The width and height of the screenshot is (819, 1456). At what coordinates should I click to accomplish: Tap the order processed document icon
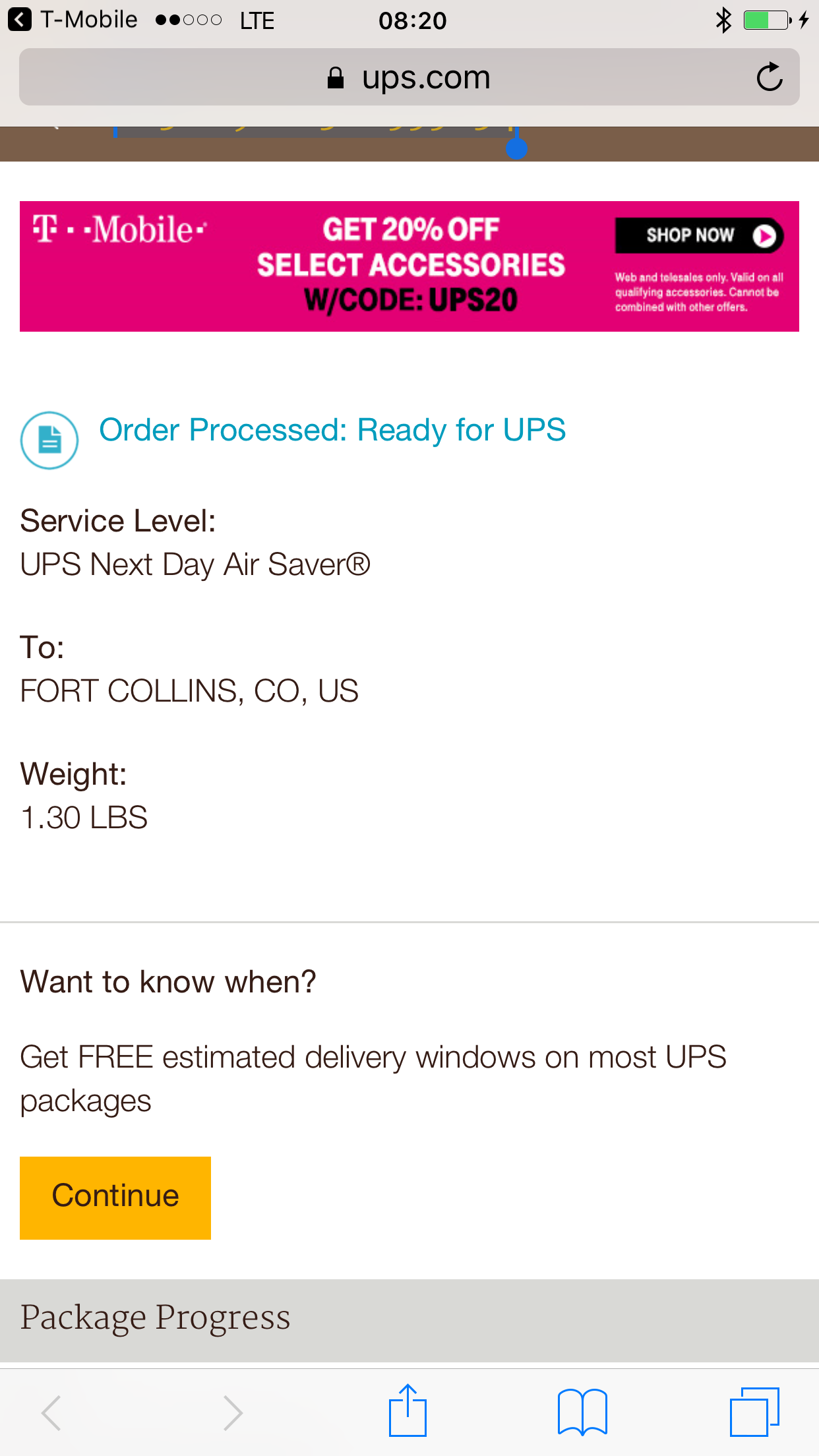point(49,440)
